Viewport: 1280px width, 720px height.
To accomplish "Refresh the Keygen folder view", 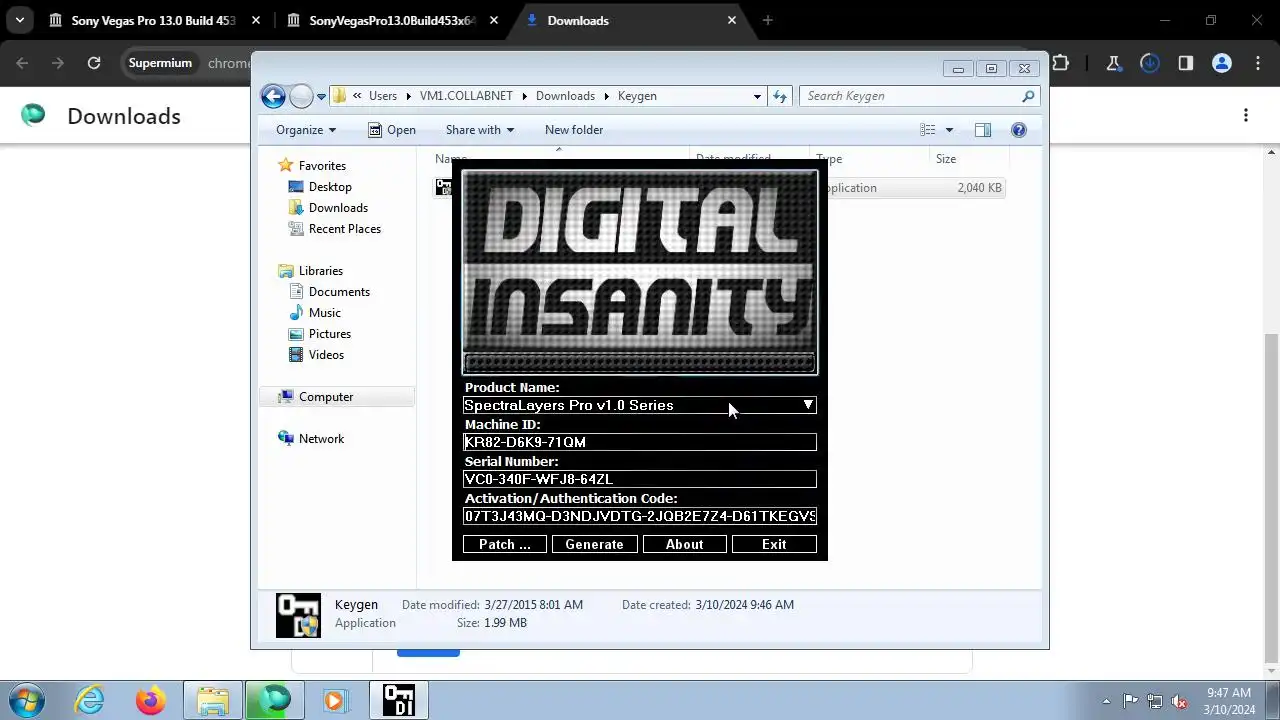I will pyautogui.click(x=781, y=96).
